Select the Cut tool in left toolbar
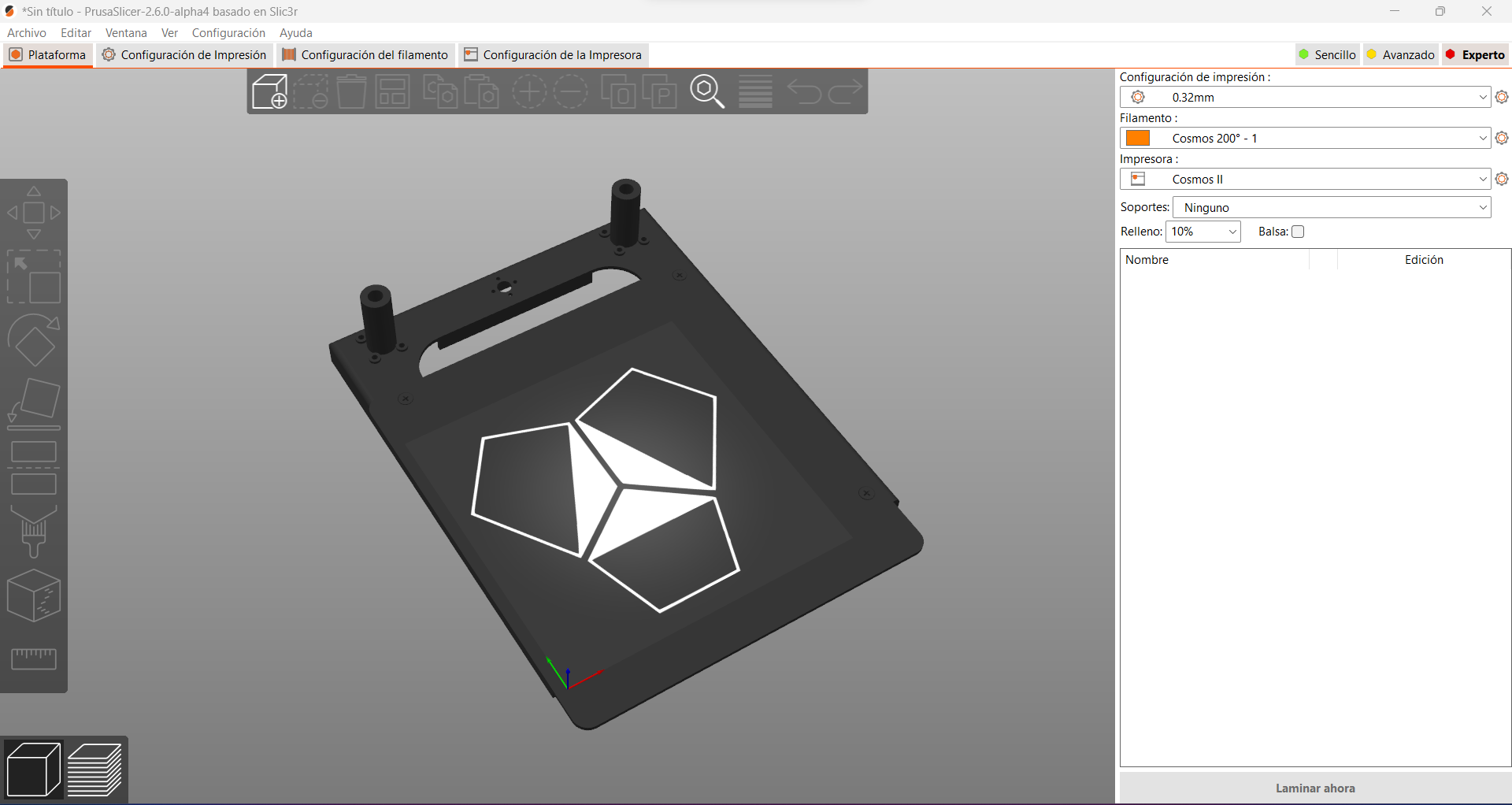This screenshot has width=1512, height=805. 34,468
